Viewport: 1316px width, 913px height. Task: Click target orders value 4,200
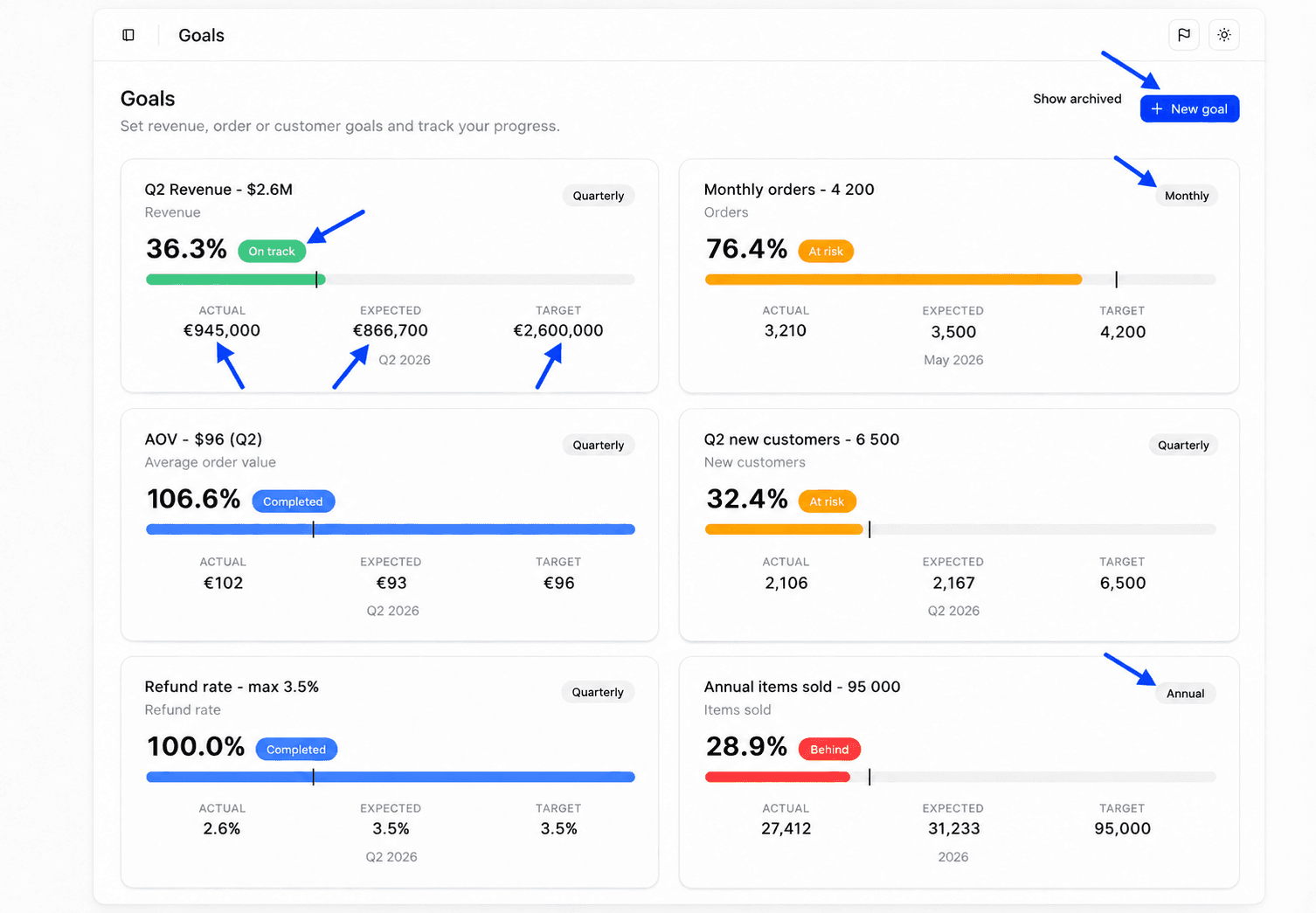click(1123, 332)
